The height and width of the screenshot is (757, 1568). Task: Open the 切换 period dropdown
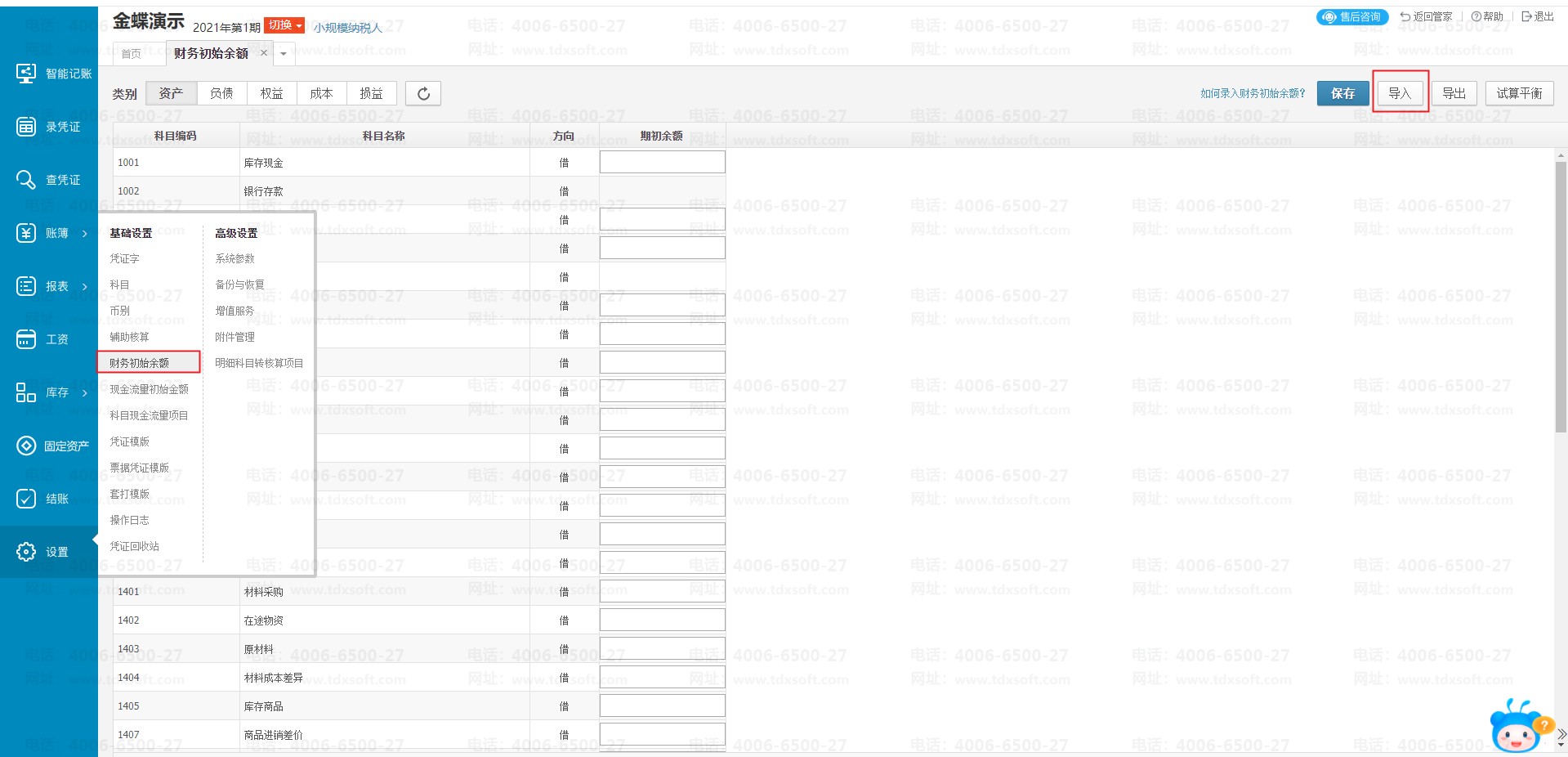point(284,25)
